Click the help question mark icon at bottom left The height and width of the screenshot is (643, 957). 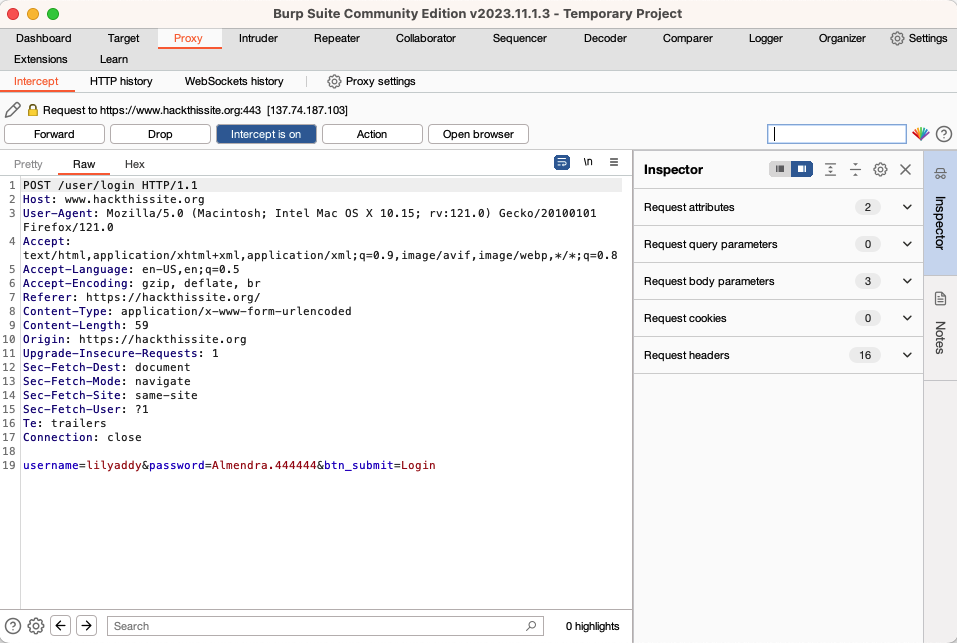click(x=11, y=625)
